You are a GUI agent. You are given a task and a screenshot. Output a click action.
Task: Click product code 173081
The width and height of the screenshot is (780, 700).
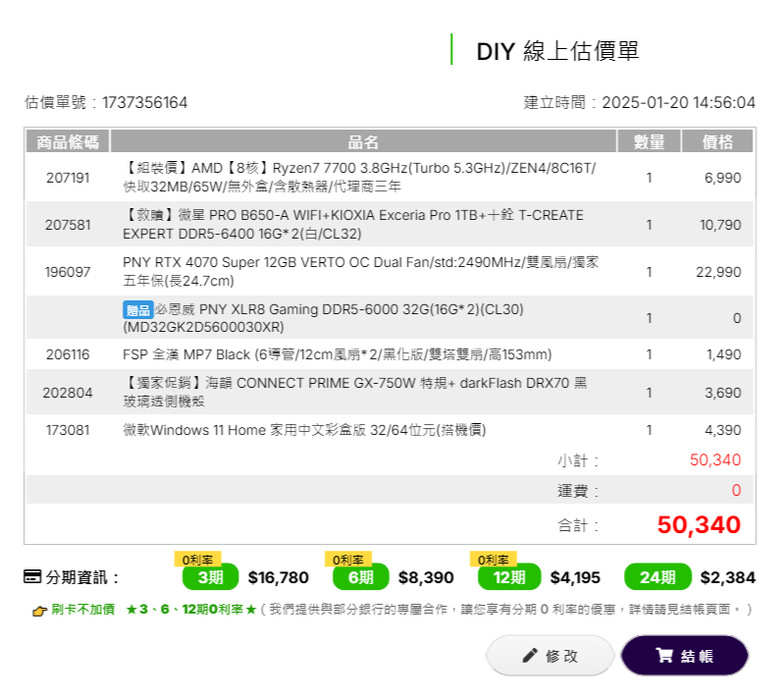coord(68,430)
